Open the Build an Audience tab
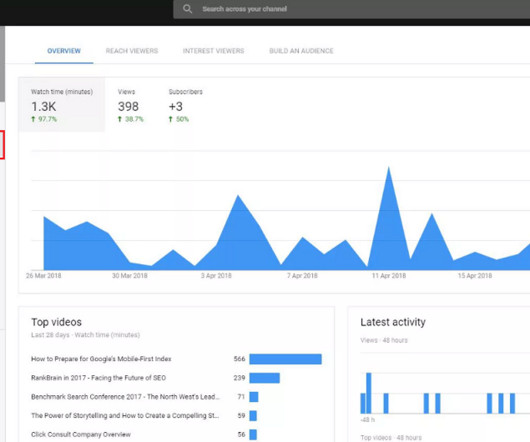The image size is (530, 442). [x=301, y=51]
